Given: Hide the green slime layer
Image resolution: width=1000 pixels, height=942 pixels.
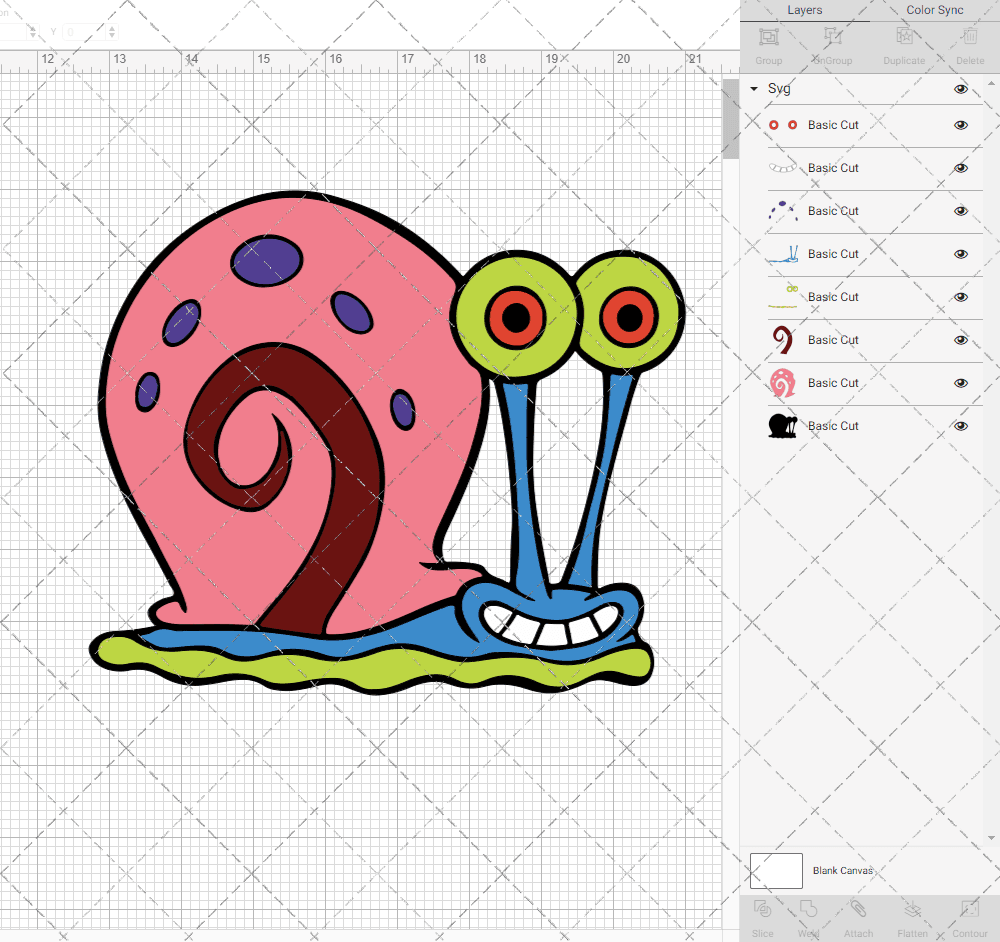Looking at the screenshot, I should (960, 297).
